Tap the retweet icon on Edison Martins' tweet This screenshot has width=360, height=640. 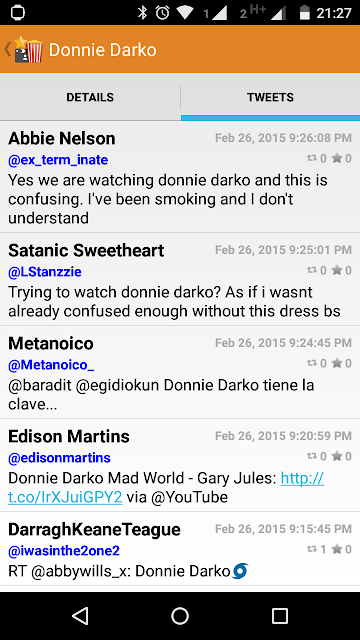coord(312,456)
